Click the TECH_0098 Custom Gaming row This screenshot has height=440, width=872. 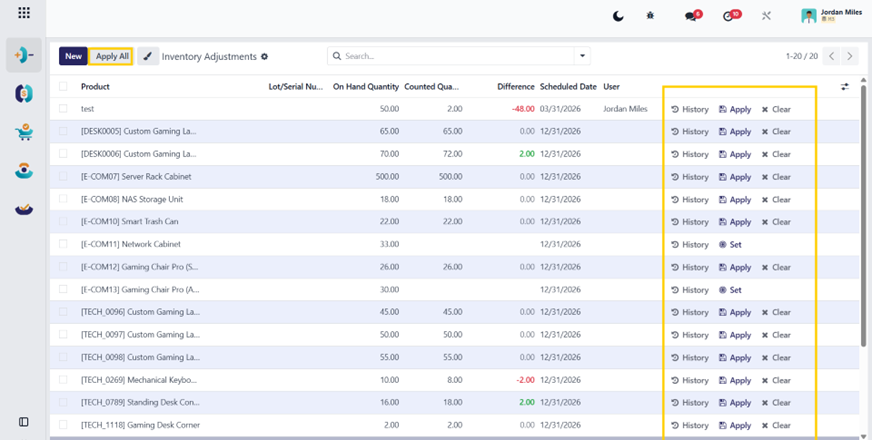(x=454, y=357)
